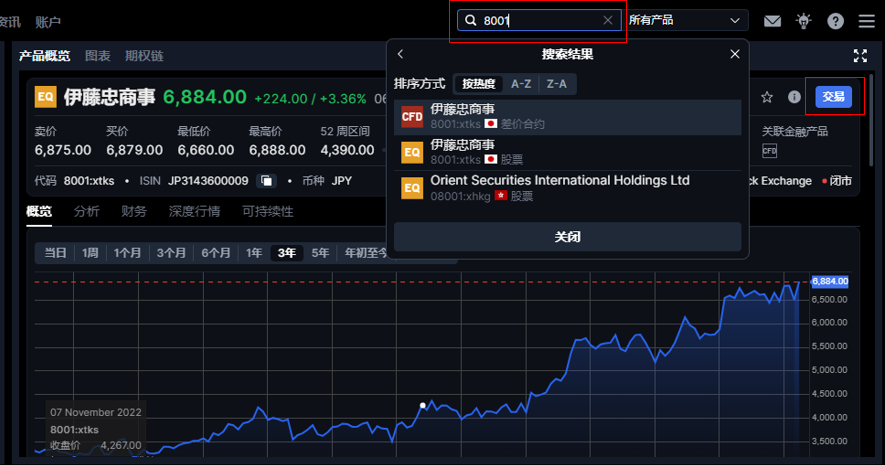This screenshot has height=465, width=885.
Task: Set chart range to 年初至今
Action: 366,253
